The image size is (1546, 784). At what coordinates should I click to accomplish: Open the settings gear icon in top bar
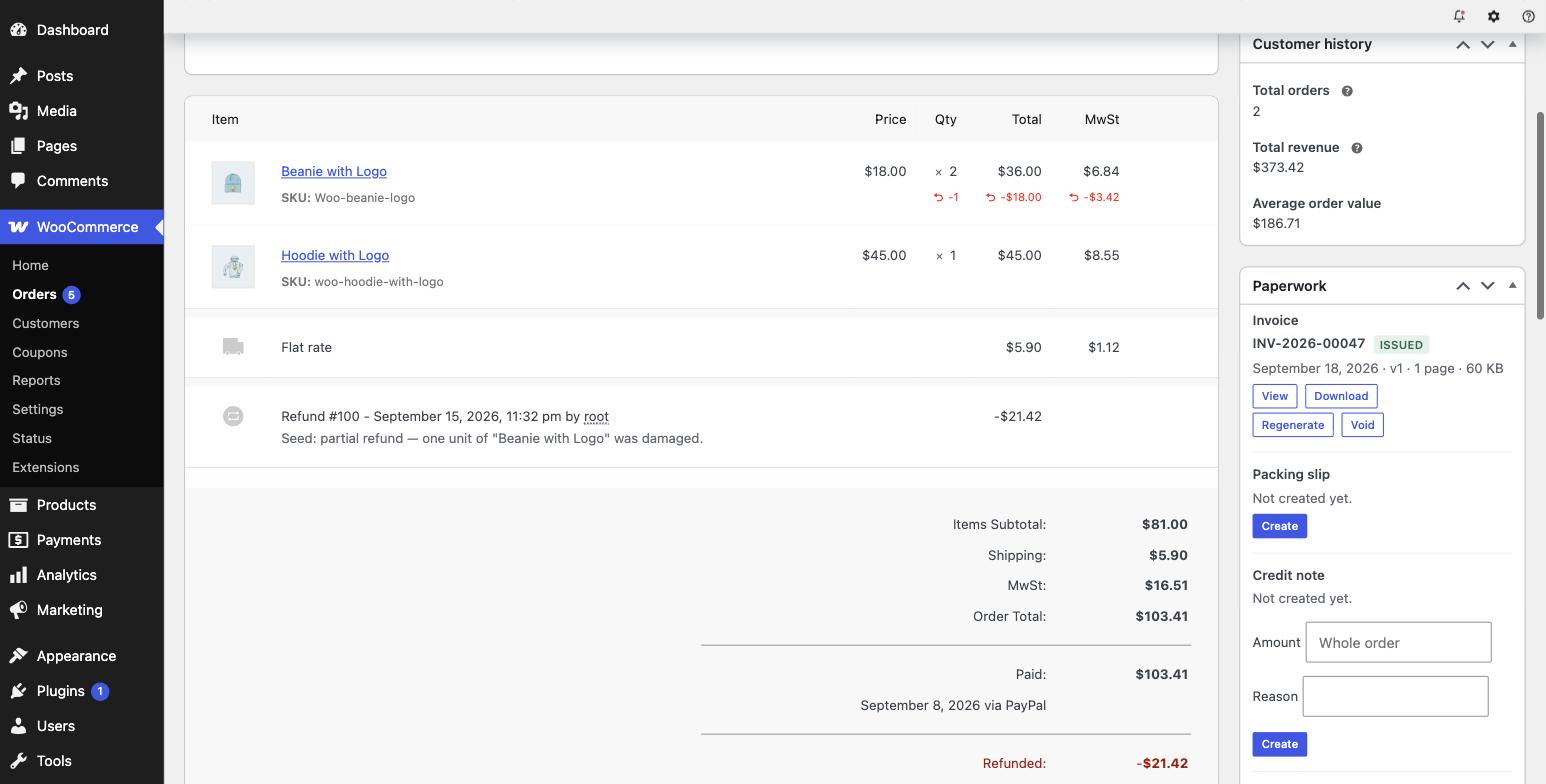coord(1493,16)
